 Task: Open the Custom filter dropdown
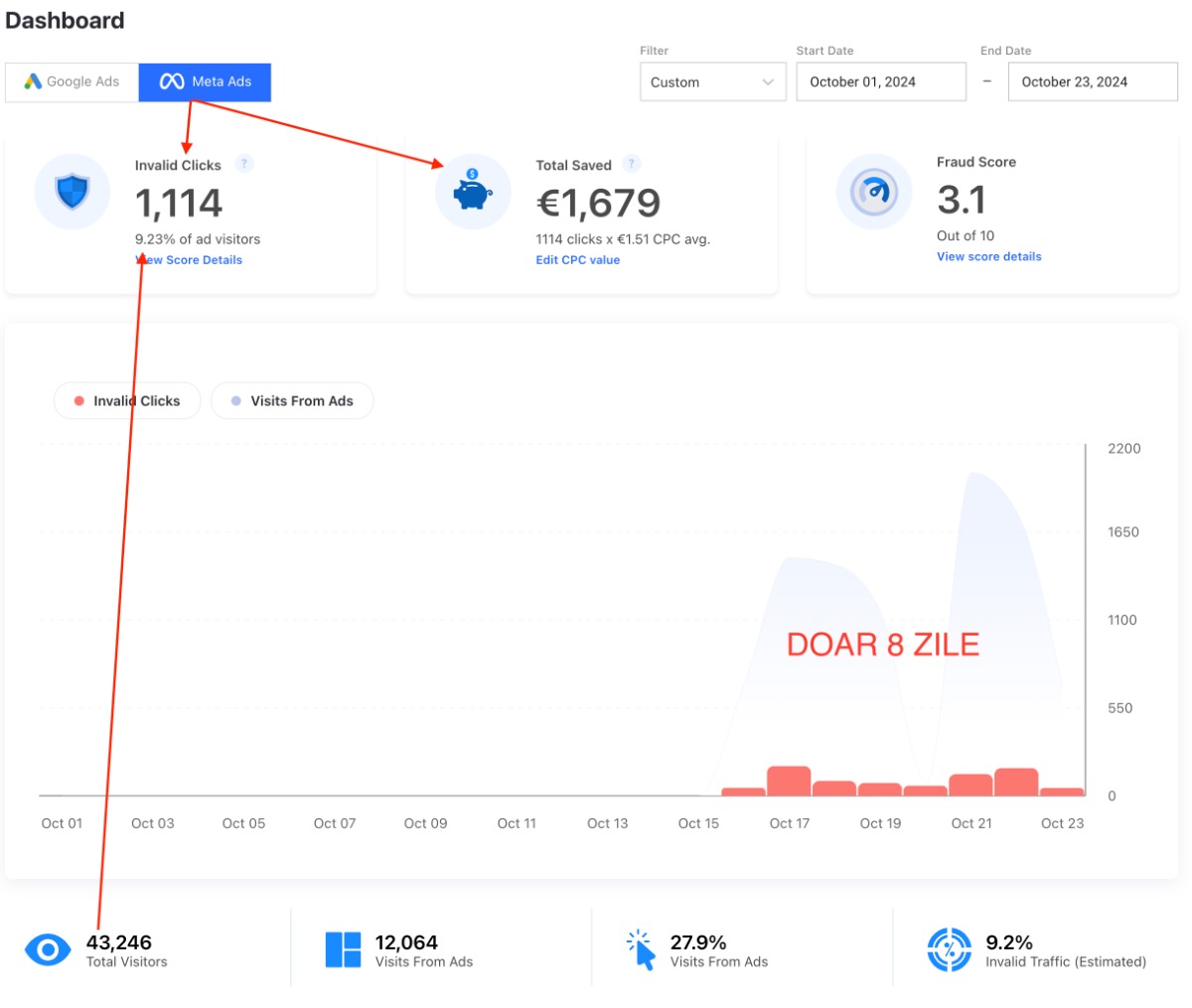(x=713, y=82)
